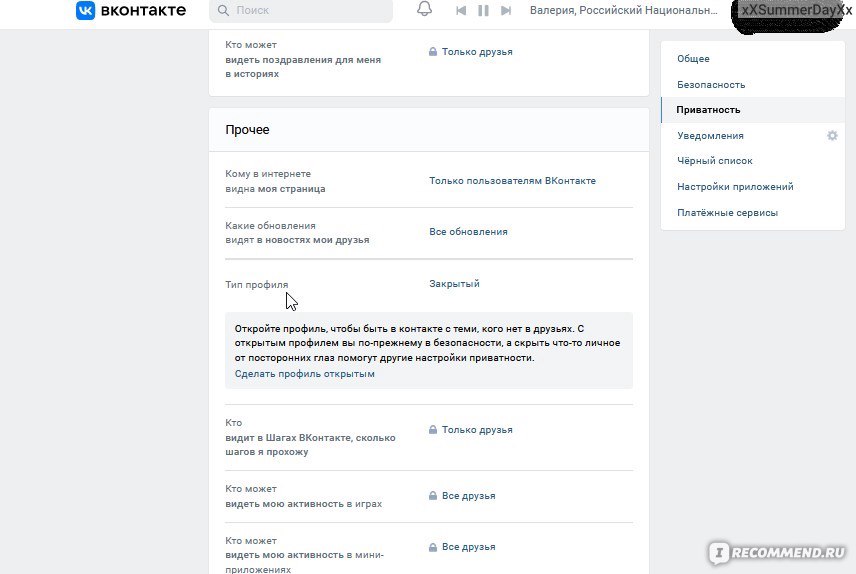
Task: Open Настройки приложений section
Action: tap(735, 187)
